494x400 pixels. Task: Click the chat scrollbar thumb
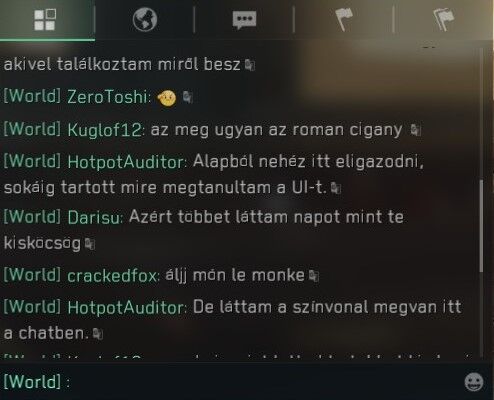click(481, 226)
